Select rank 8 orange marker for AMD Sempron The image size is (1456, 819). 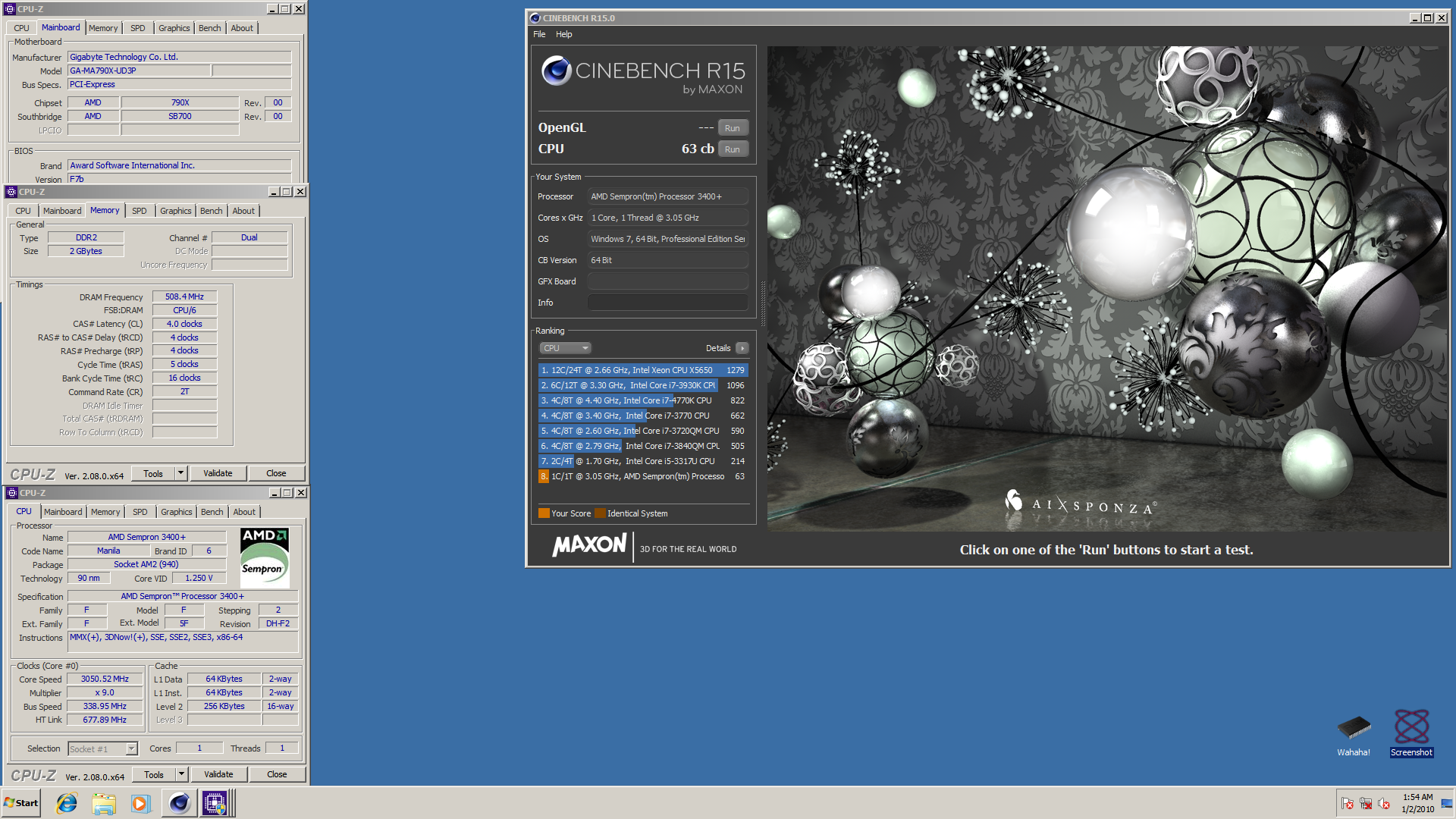pos(544,476)
